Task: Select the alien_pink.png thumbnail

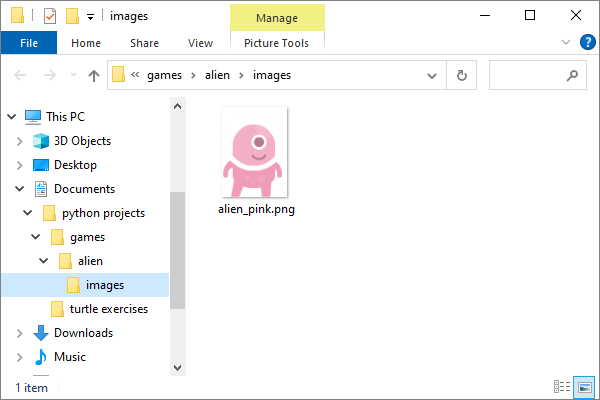Action: click(254, 152)
